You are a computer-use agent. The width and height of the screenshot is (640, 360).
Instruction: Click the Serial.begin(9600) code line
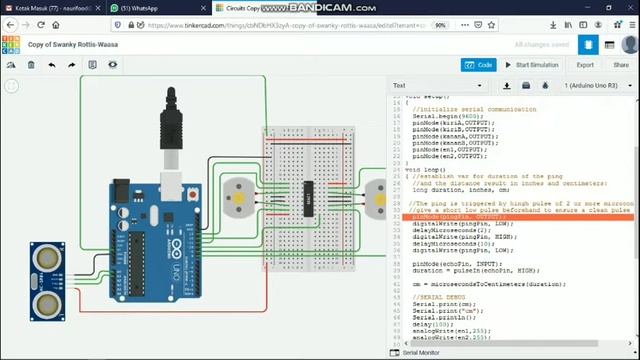448,116
